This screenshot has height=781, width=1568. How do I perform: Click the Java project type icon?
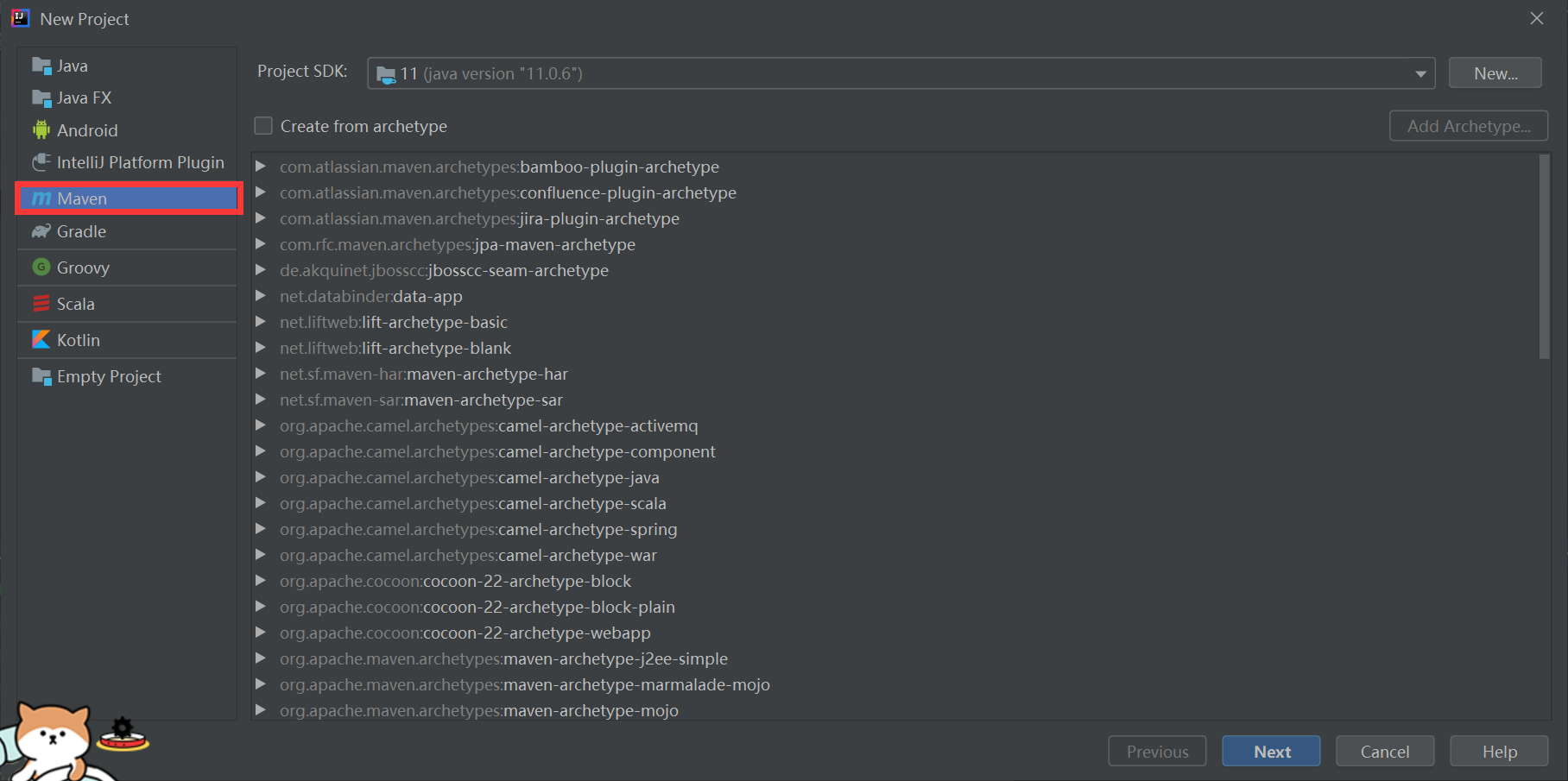[x=41, y=66]
